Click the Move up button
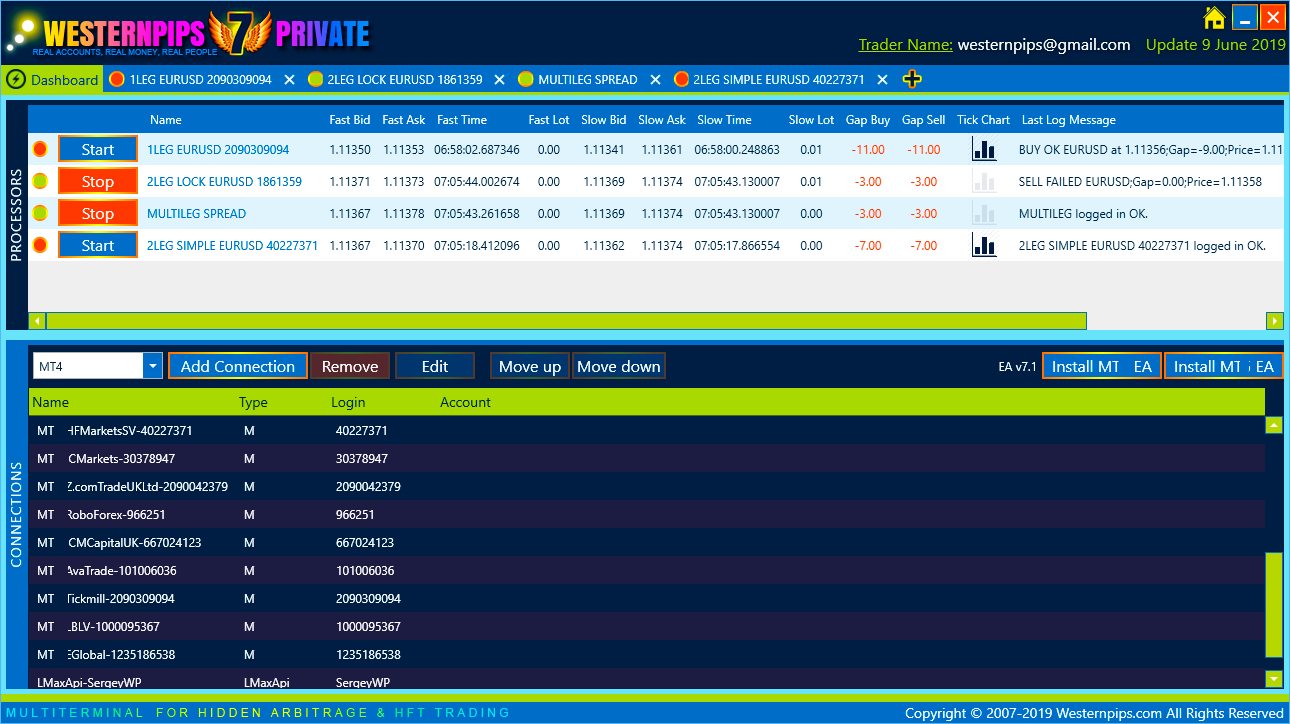This screenshot has height=724, width=1290. (x=530, y=366)
